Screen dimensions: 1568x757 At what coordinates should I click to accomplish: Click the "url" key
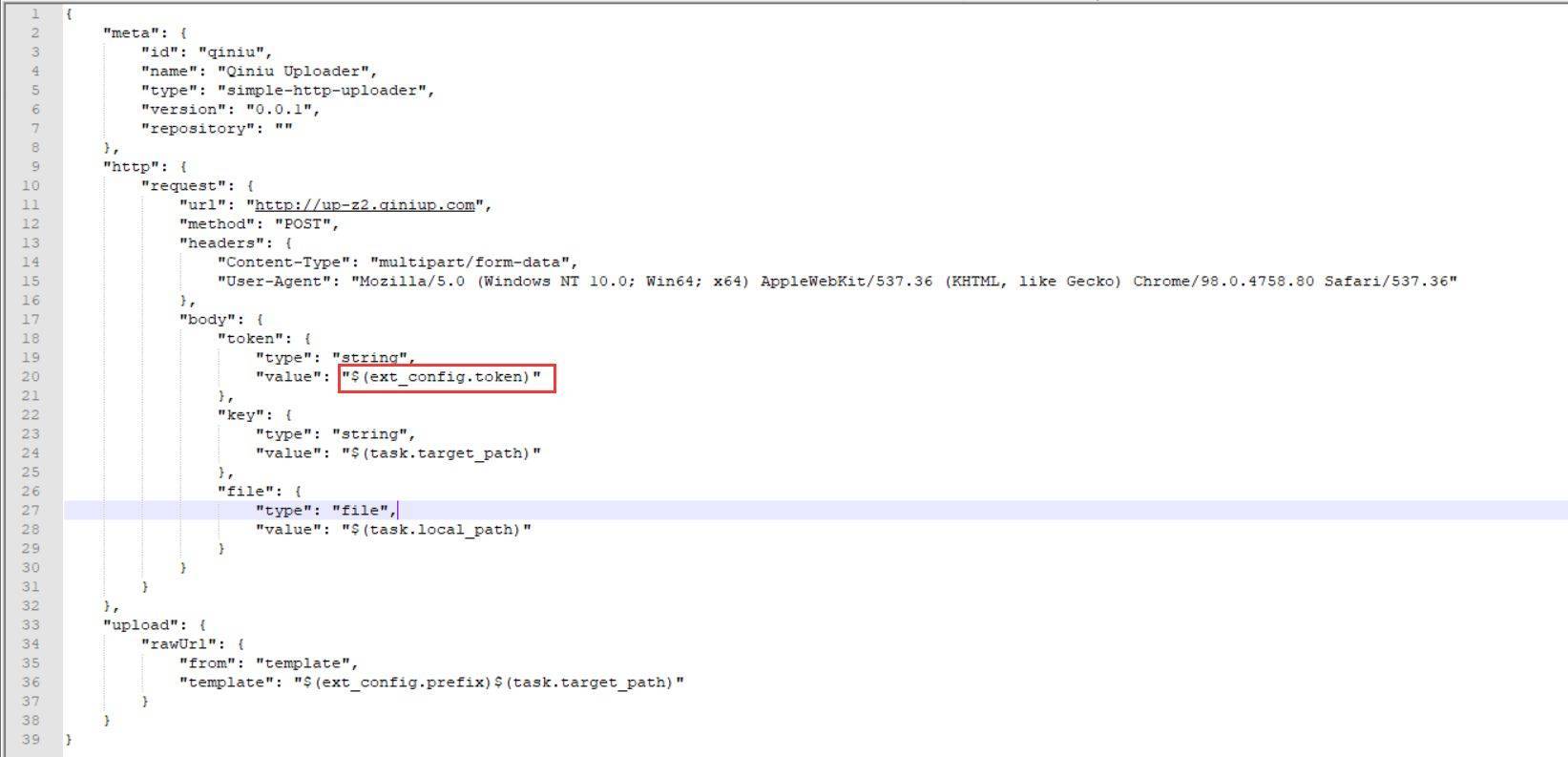tap(202, 205)
